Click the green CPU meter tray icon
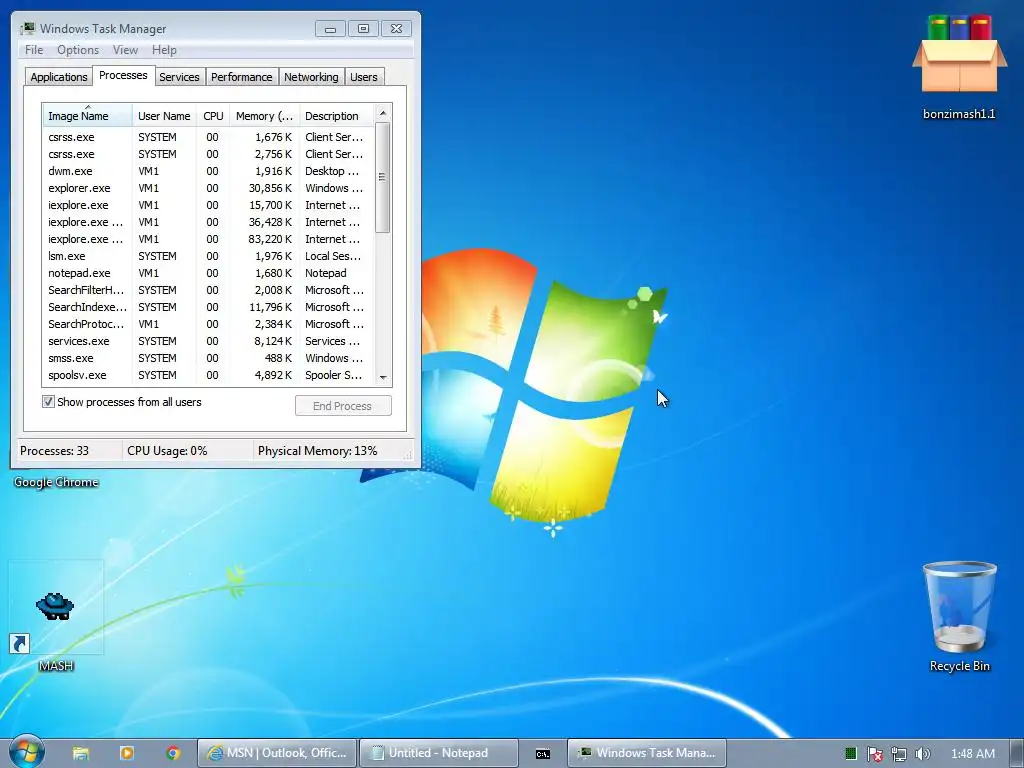Image resolution: width=1024 pixels, height=768 pixels. click(850, 754)
